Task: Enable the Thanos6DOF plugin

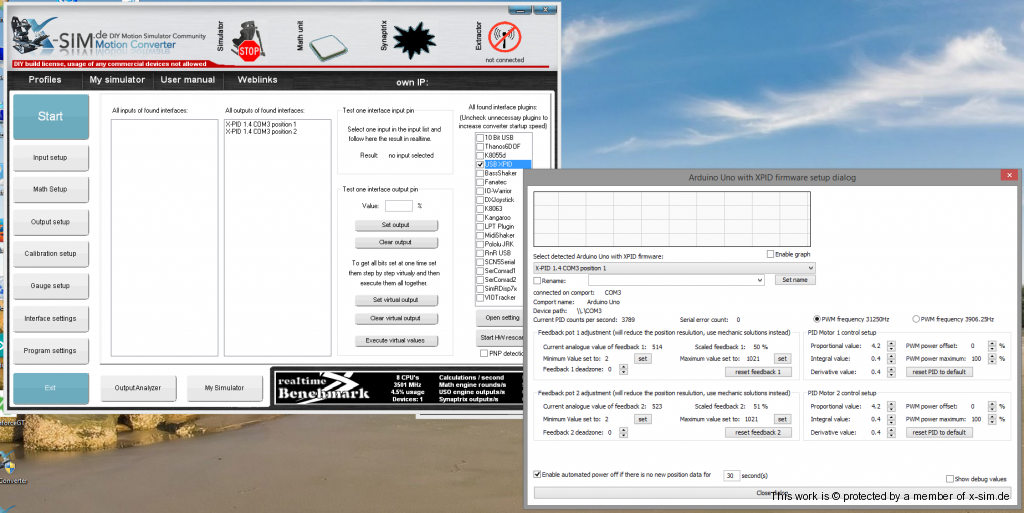Action: [x=480, y=147]
